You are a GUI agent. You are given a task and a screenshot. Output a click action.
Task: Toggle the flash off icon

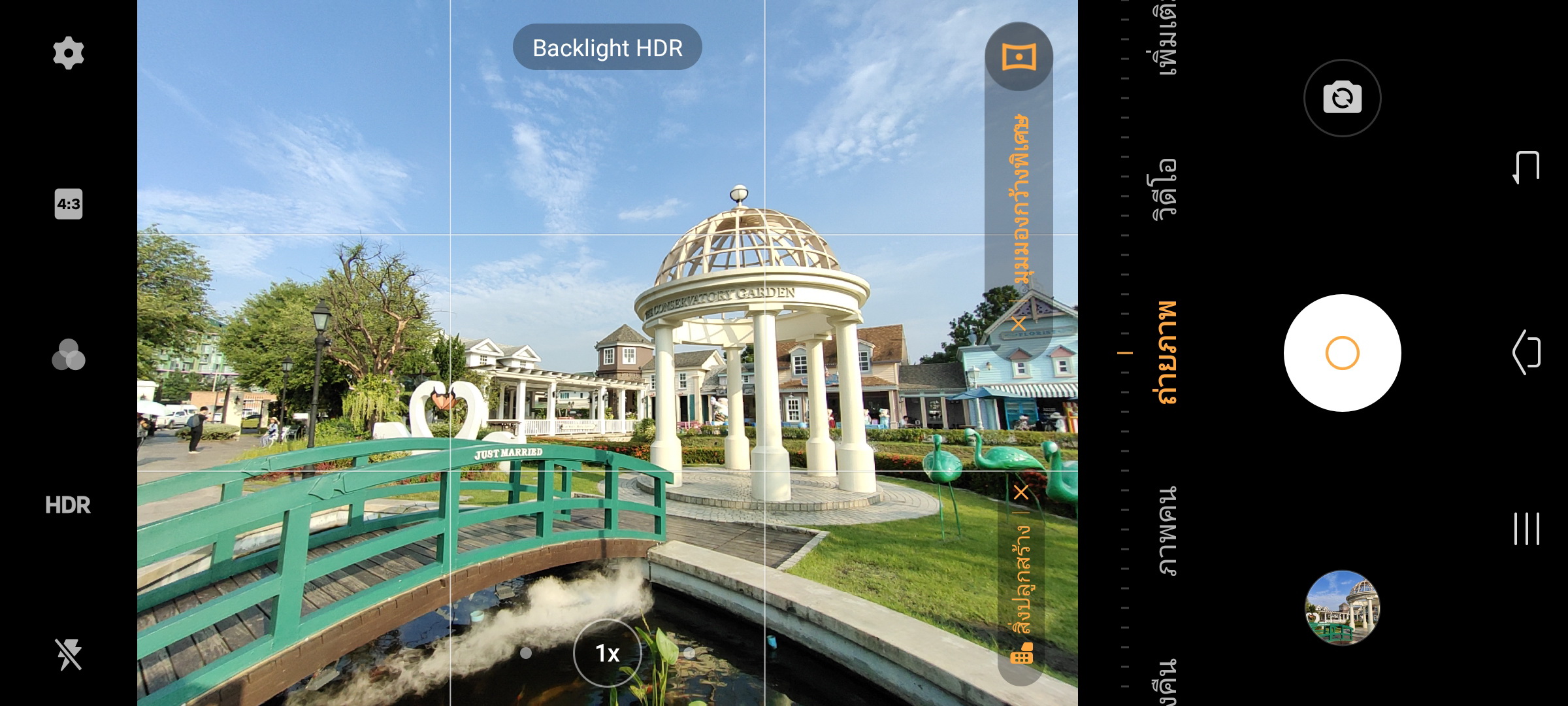coord(69,654)
